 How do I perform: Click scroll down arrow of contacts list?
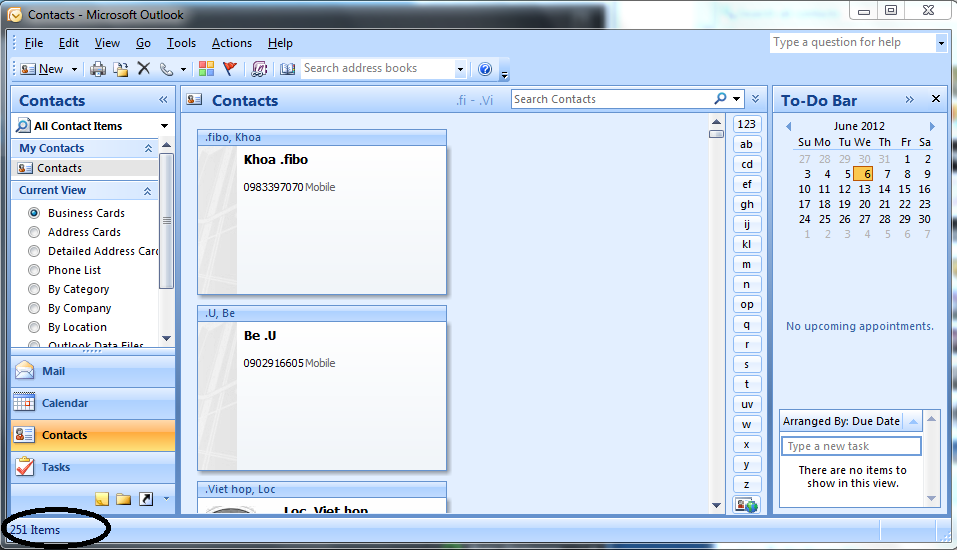click(x=717, y=505)
